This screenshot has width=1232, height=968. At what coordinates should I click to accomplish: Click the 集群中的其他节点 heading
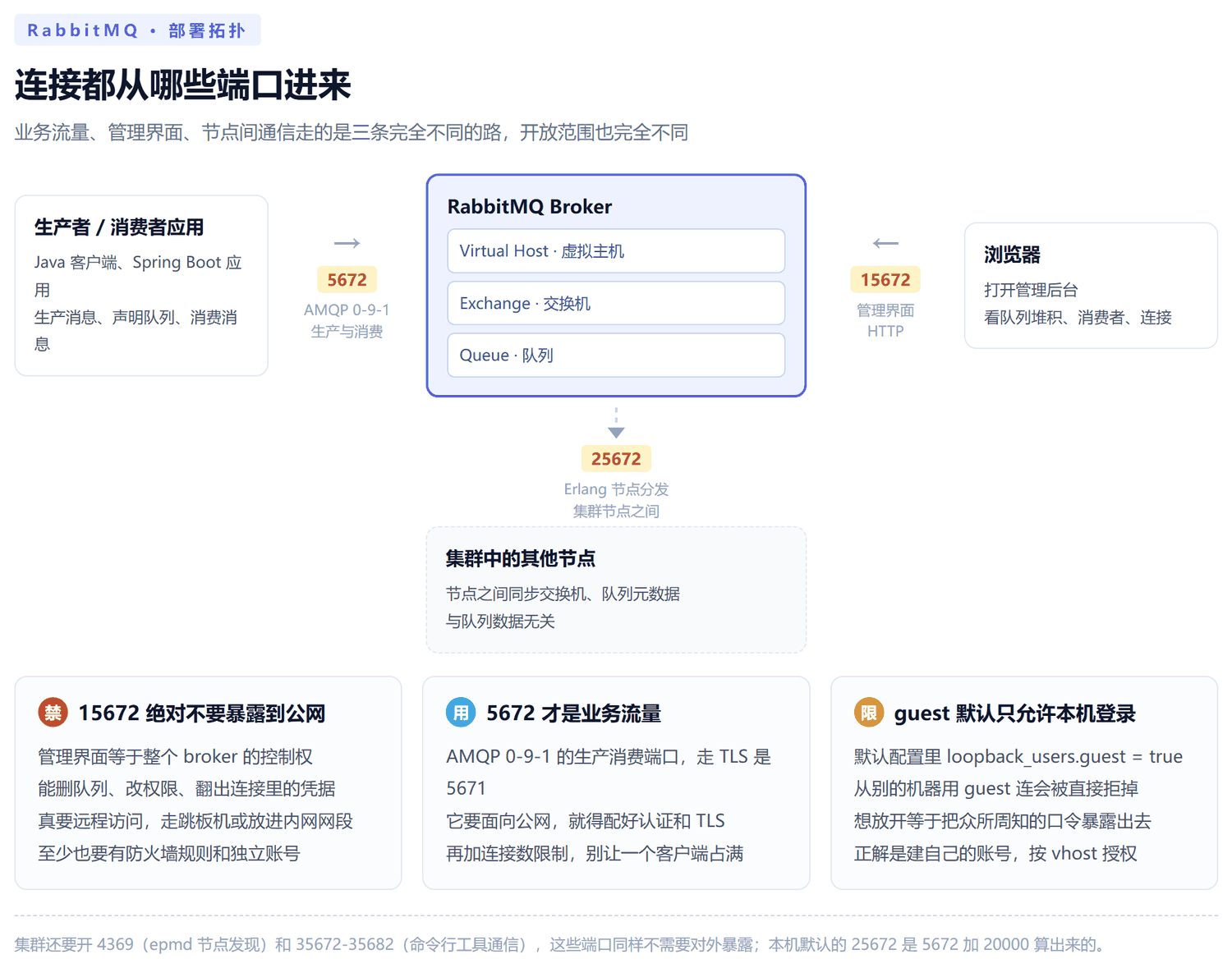[521, 559]
